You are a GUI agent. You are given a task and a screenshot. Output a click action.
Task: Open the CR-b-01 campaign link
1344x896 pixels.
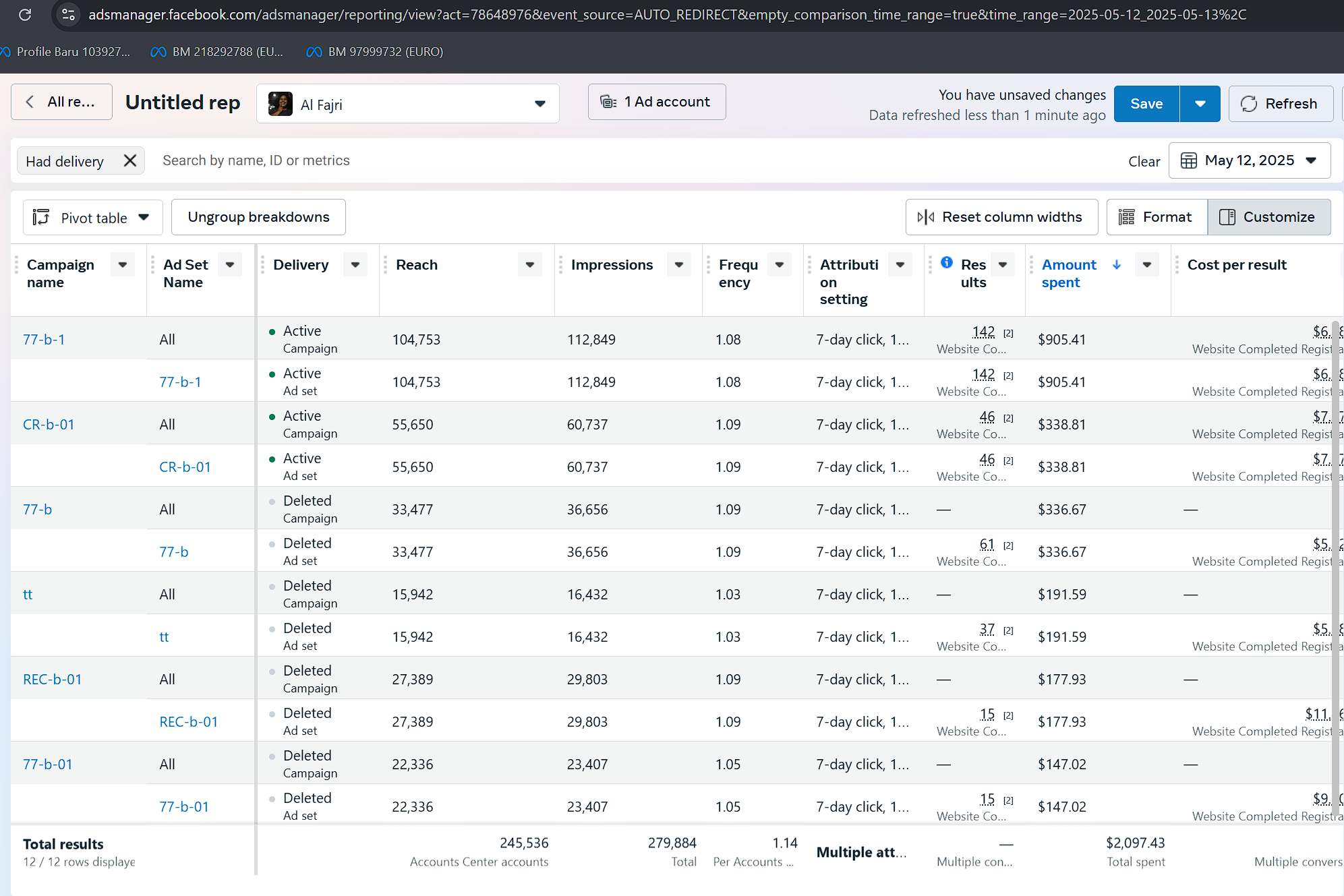49,425
